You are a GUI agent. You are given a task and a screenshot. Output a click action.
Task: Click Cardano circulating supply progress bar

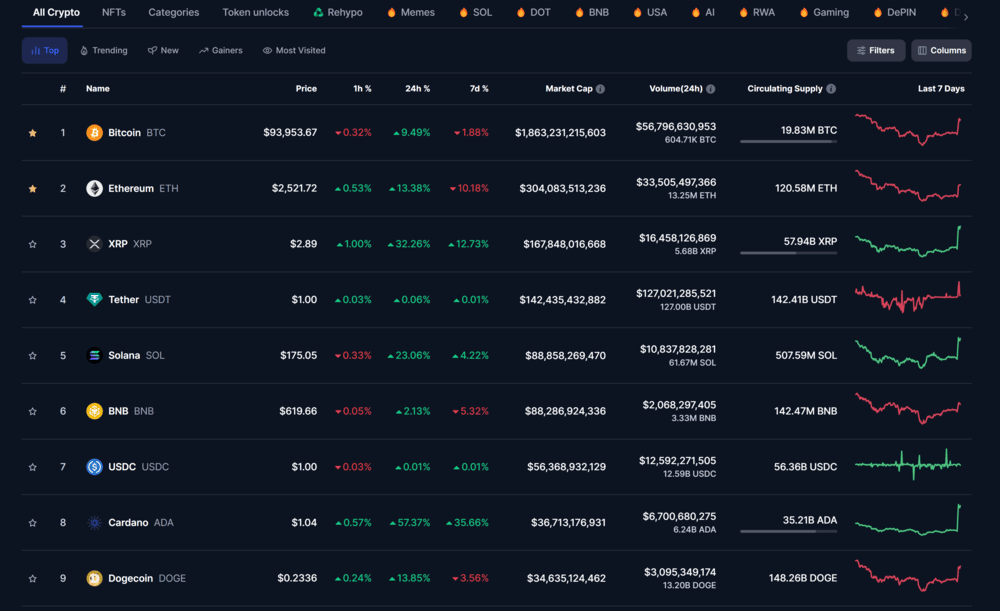tap(788, 531)
